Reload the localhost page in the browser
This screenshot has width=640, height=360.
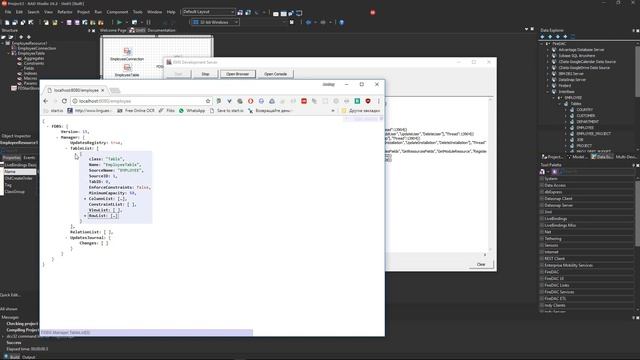pos(64,101)
